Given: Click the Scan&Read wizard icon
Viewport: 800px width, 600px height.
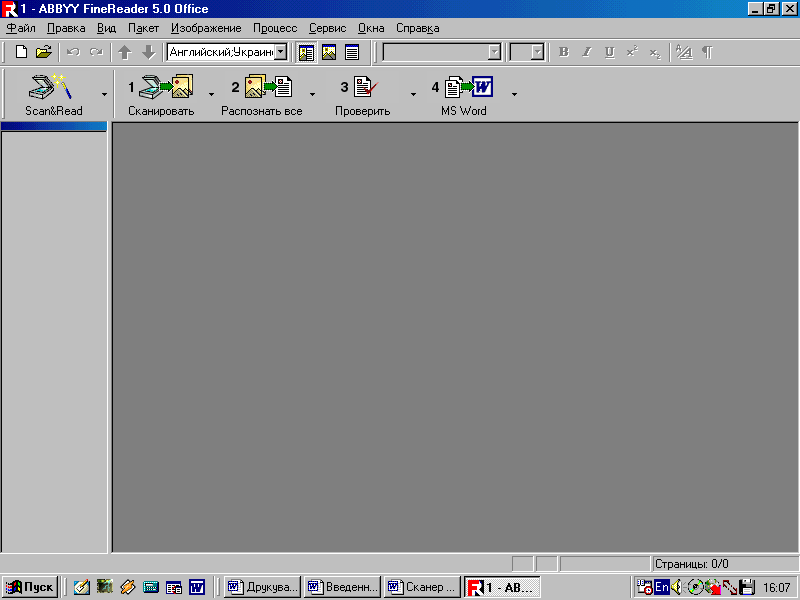Looking at the screenshot, I should pyautogui.click(x=50, y=87).
